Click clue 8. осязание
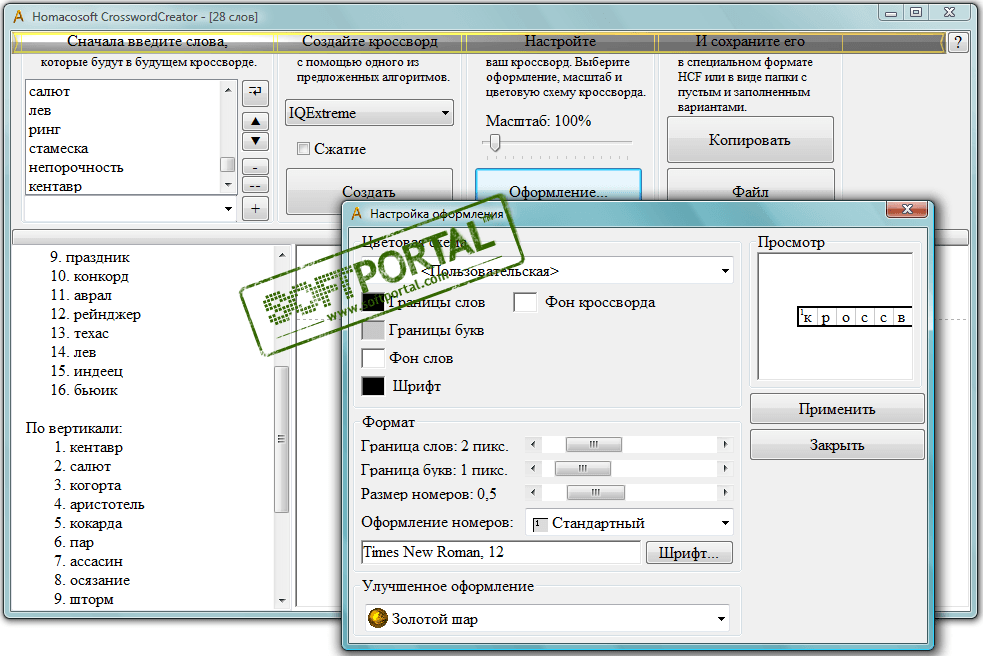The height and width of the screenshot is (656, 983). 92,580
